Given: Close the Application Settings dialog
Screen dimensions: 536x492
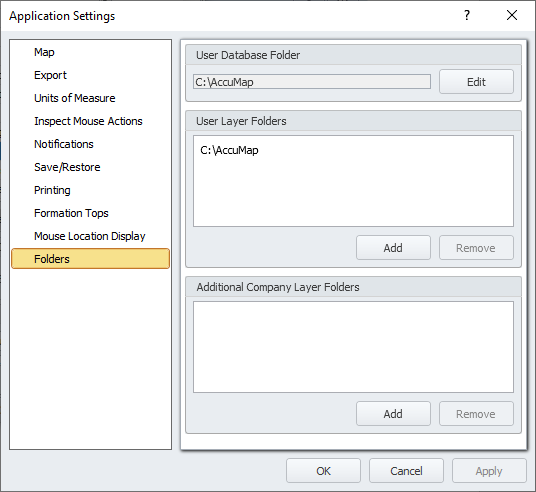Looking at the screenshot, I should (512, 15).
